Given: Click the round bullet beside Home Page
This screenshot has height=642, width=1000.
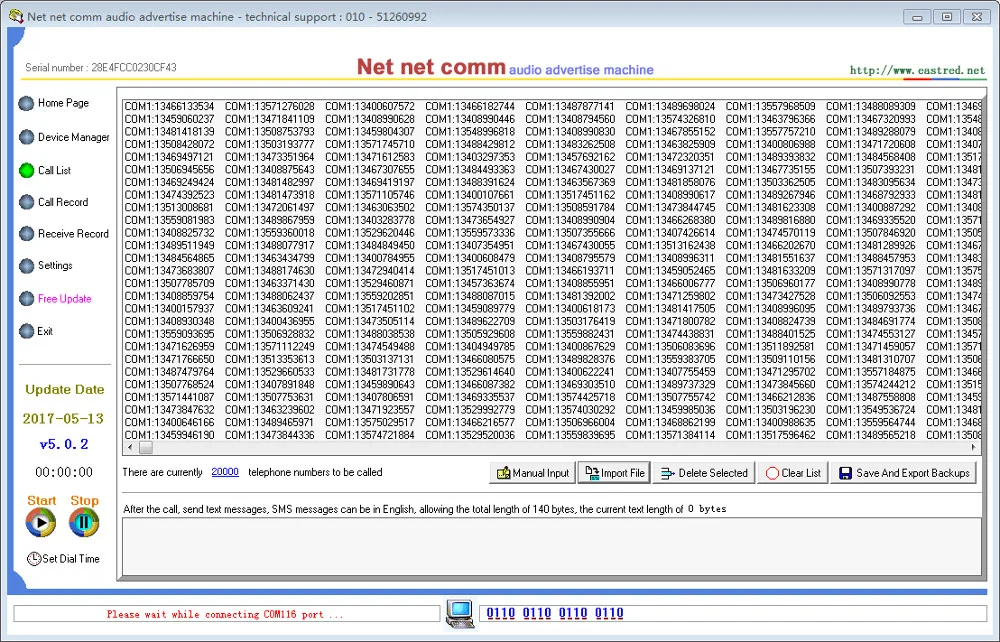Looking at the screenshot, I should click(26, 103).
